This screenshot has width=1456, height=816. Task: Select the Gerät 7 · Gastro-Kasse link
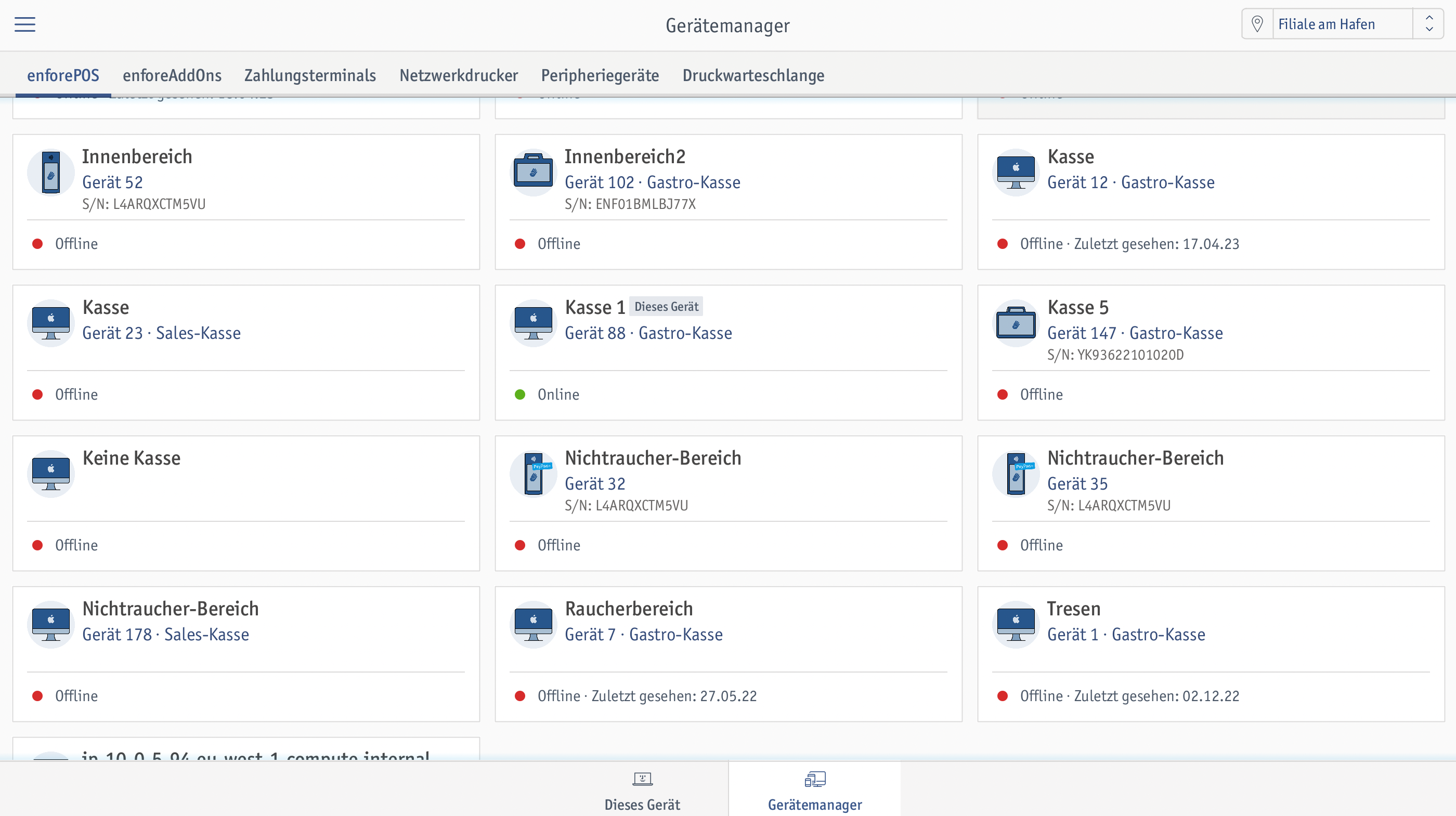pos(644,635)
